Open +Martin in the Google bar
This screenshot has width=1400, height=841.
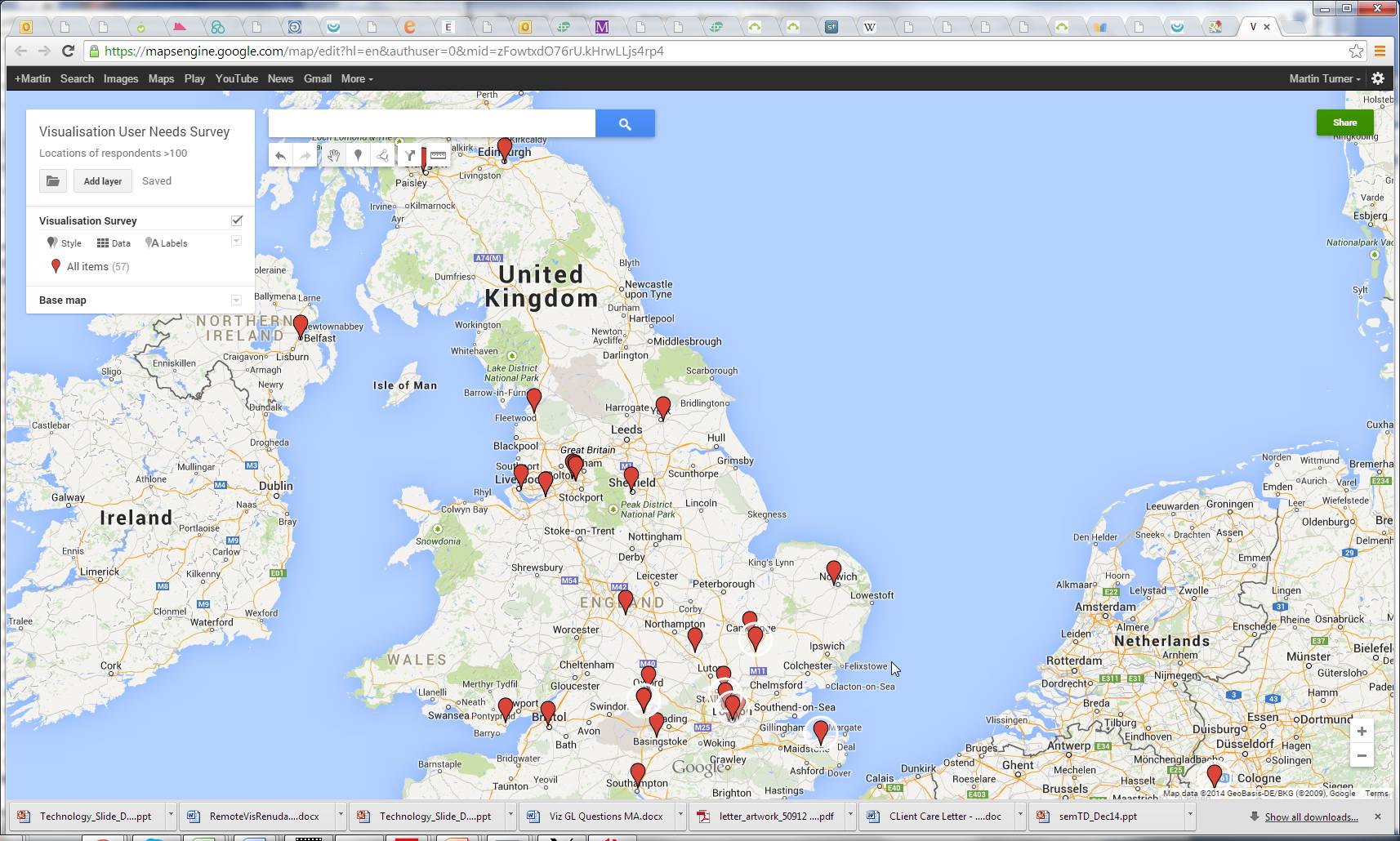coord(33,78)
